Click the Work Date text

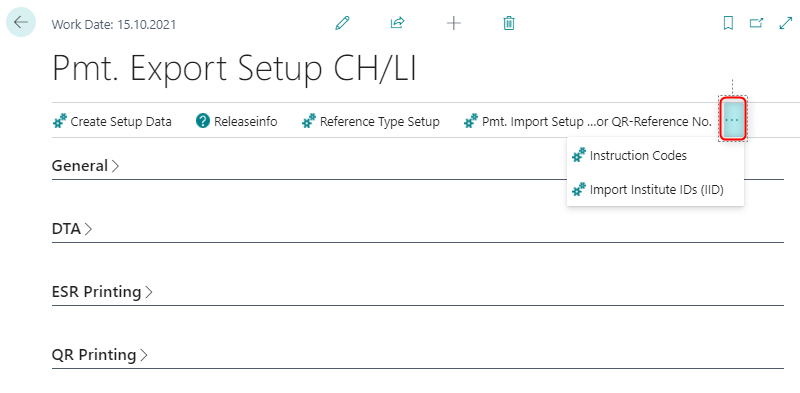click(x=114, y=24)
